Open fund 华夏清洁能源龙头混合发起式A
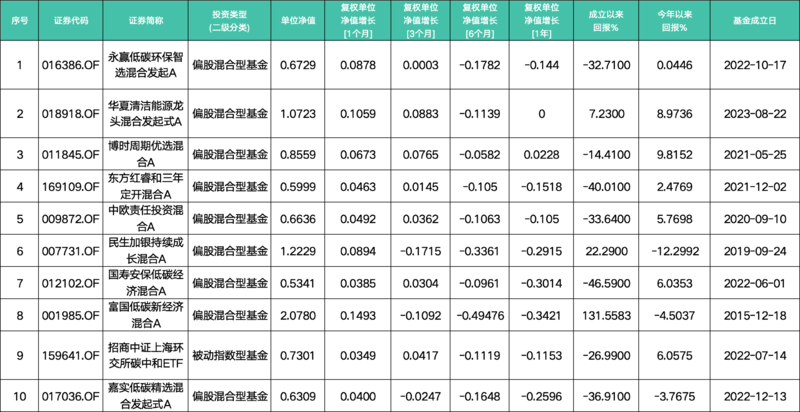This screenshot has width=800, height=412. click(x=146, y=113)
